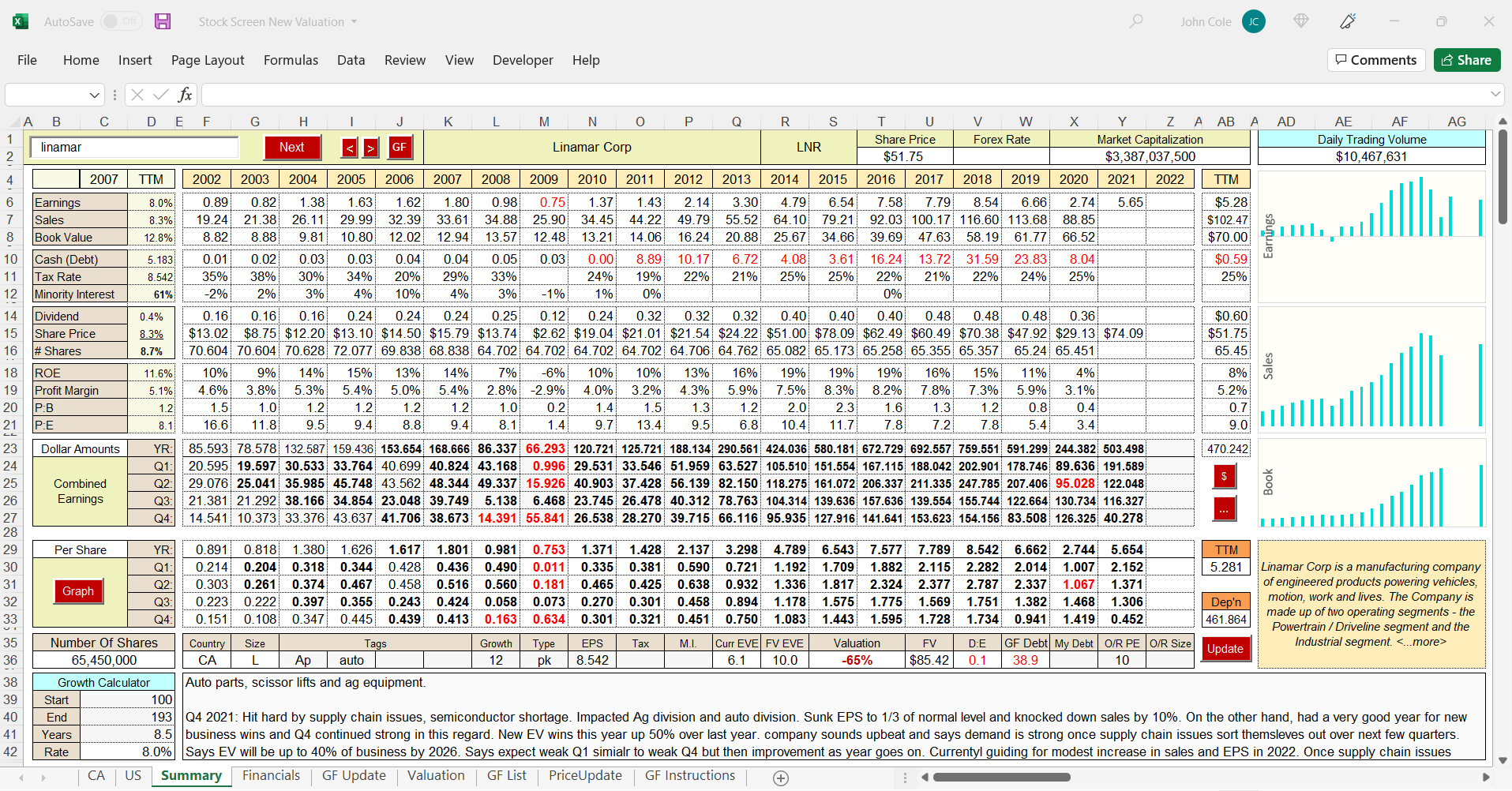Viewport: 1512px width, 791px height.
Task: Click the formula bar cancel X icon
Action: [137, 95]
